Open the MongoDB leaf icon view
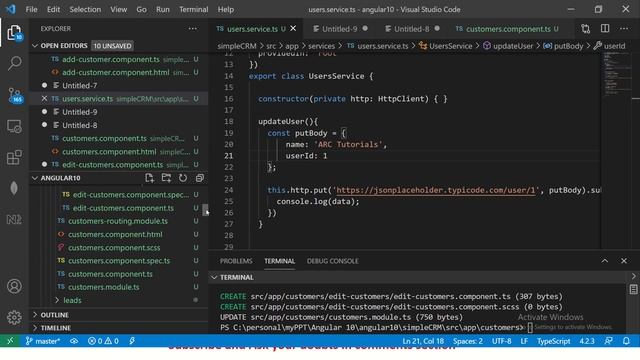 pyautogui.click(x=14, y=188)
